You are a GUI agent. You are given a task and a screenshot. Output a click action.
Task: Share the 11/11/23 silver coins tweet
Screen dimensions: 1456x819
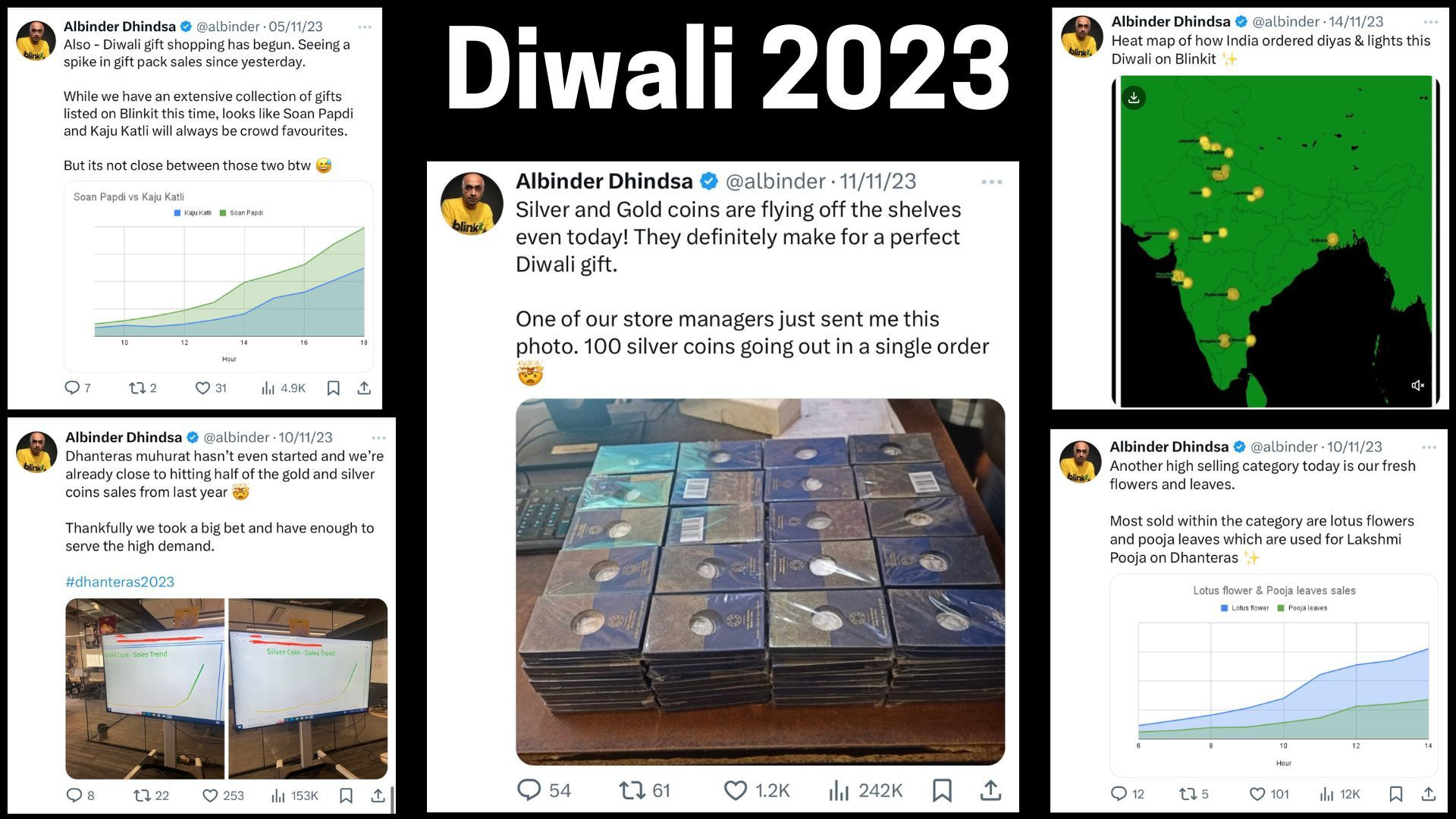tap(990, 790)
